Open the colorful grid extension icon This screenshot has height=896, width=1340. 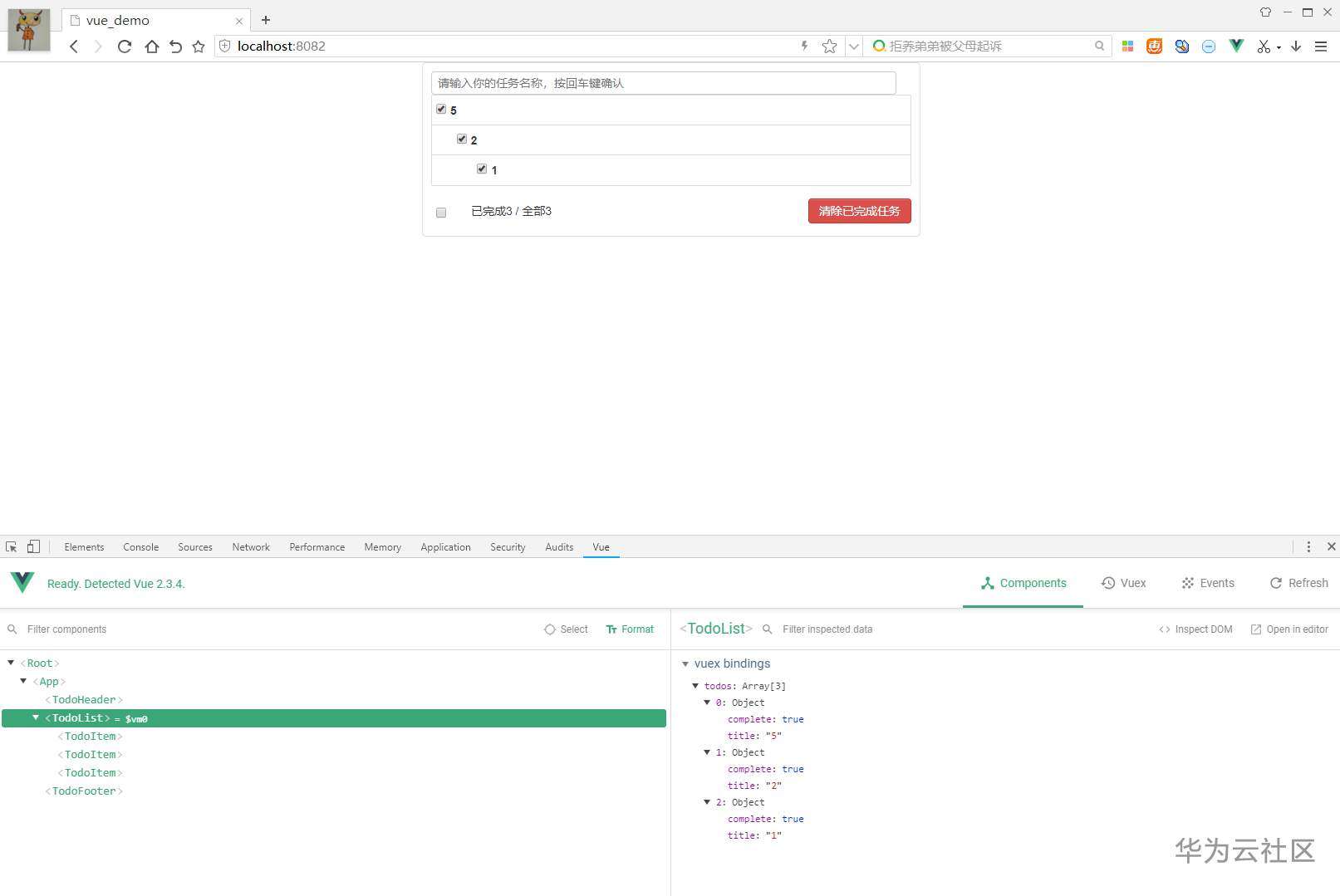pos(1127,47)
